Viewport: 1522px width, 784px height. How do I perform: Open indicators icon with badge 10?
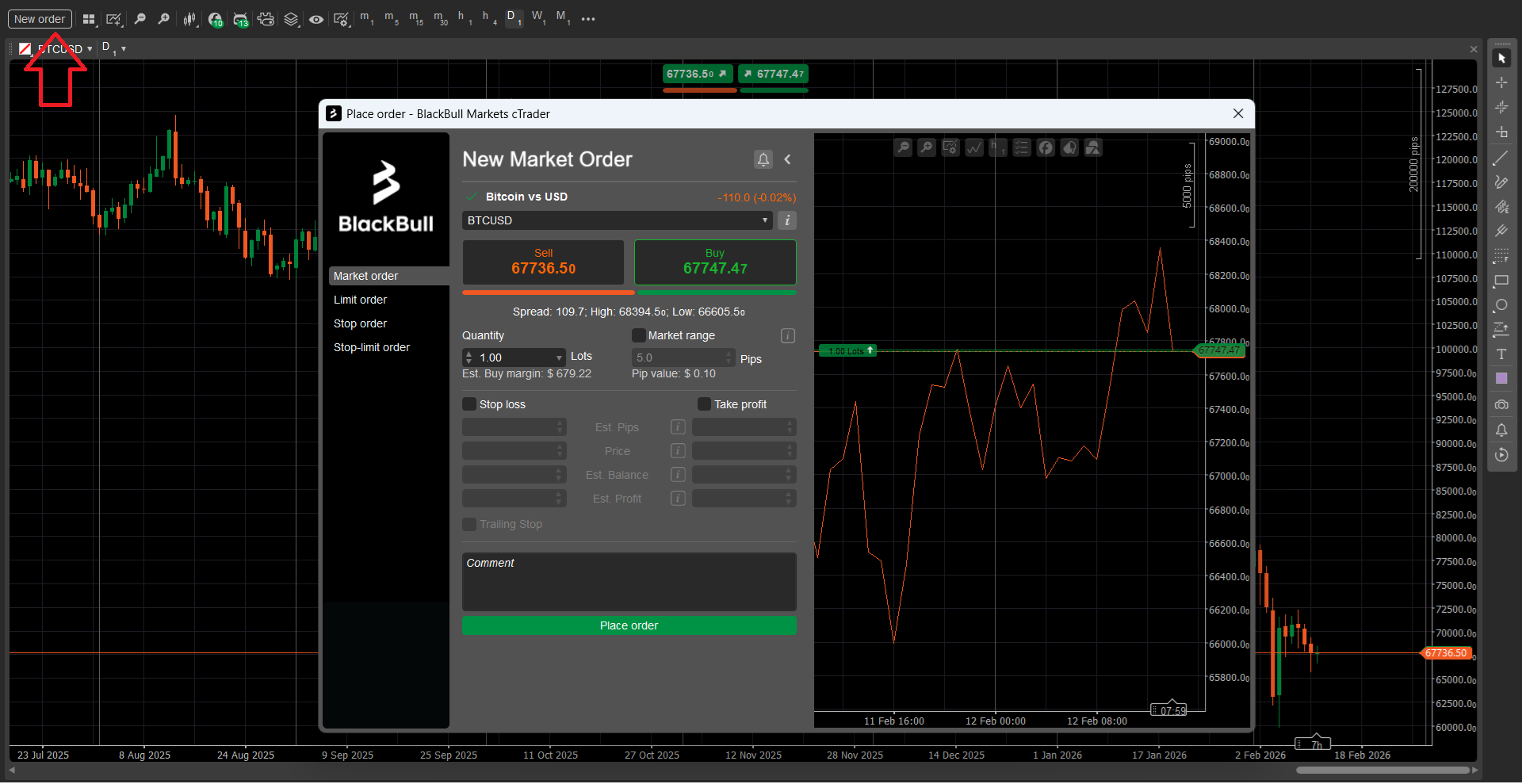click(215, 19)
